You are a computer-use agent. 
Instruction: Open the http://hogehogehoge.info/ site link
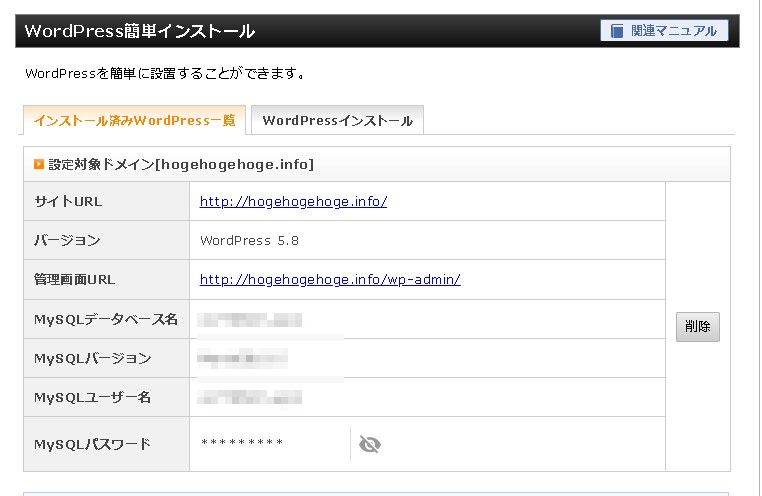pos(293,201)
